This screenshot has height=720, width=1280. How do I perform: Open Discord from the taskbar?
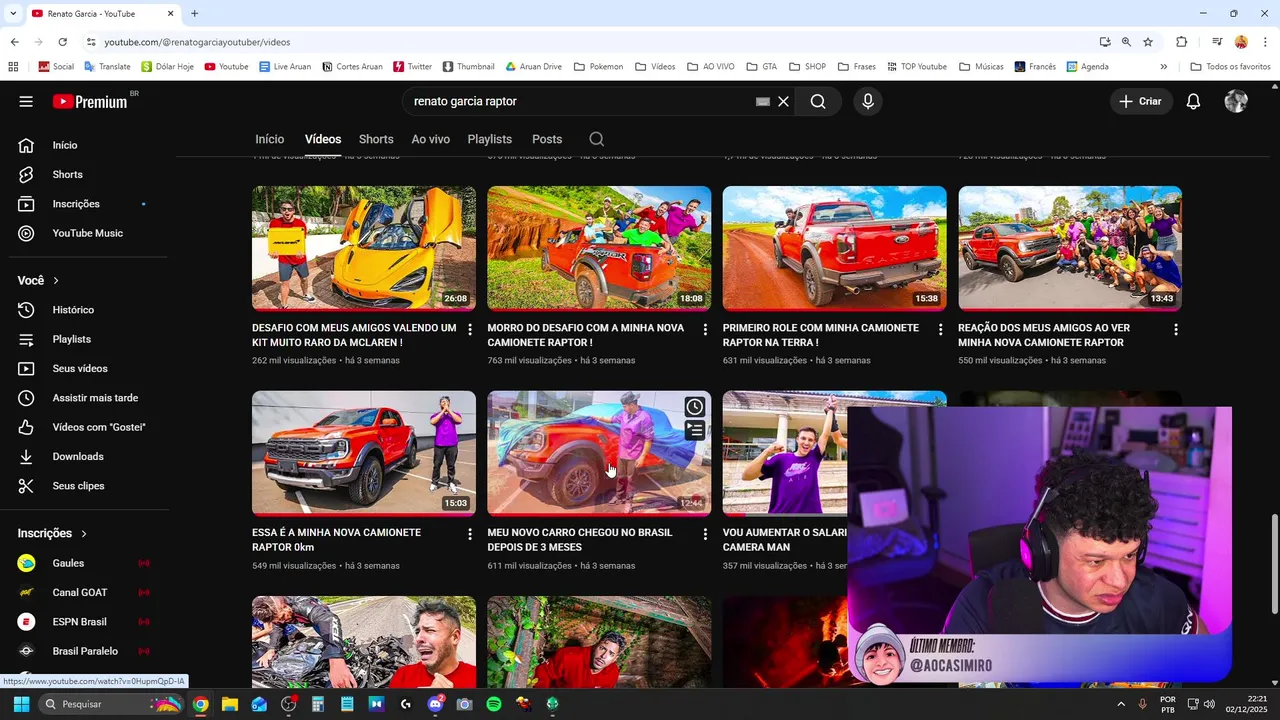(436, 704)
